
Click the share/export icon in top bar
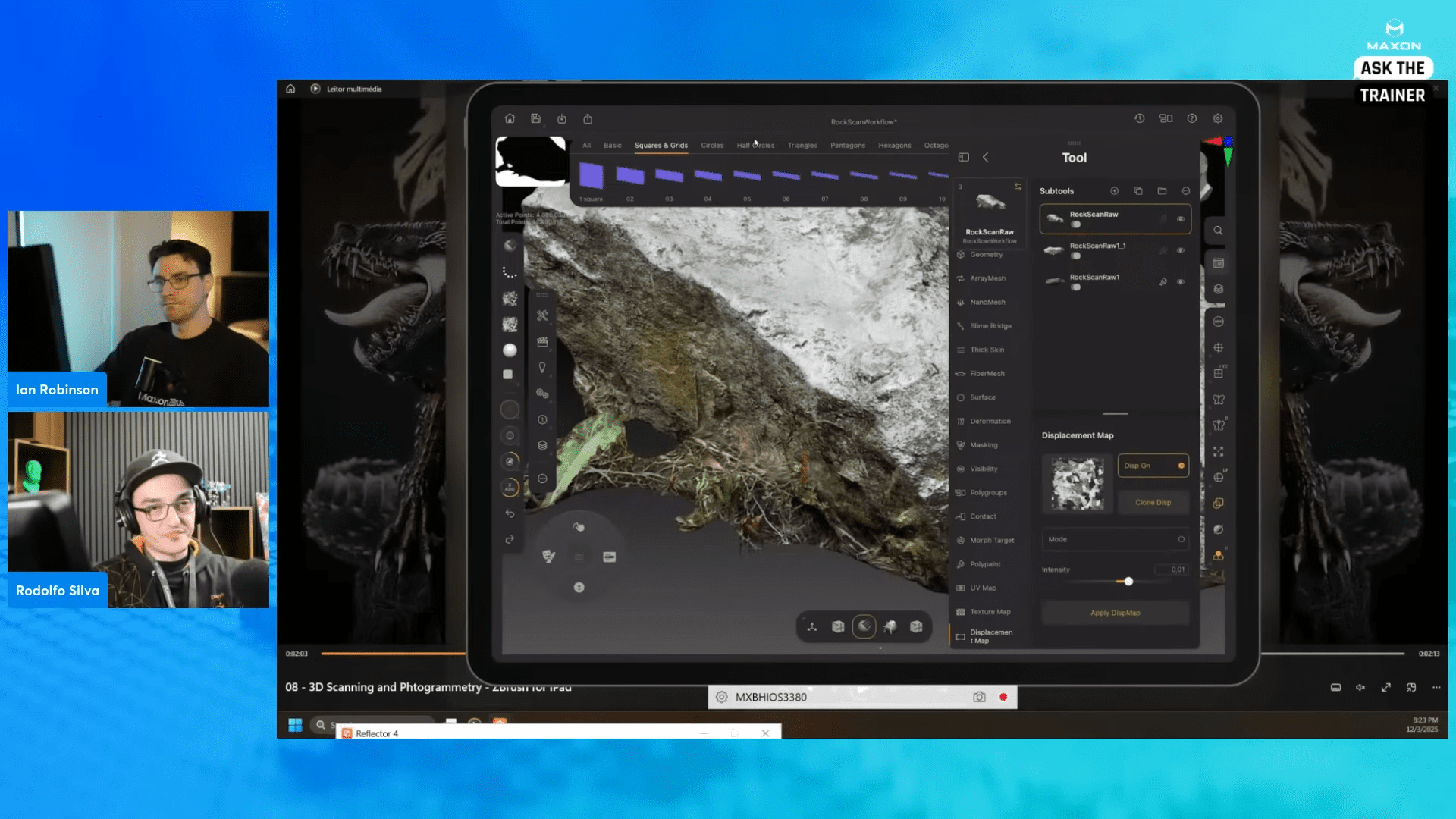pos(588,118)
